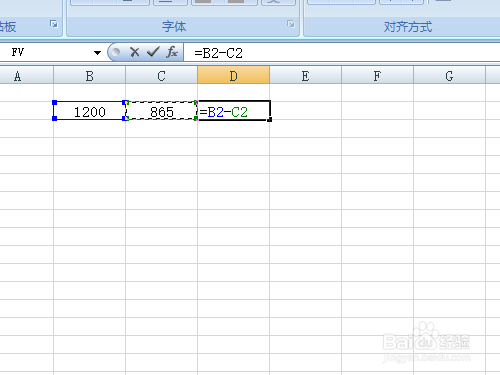Screen dimensions: 500x375
Task: Select column A header
Action: click(x=26, y=76)
